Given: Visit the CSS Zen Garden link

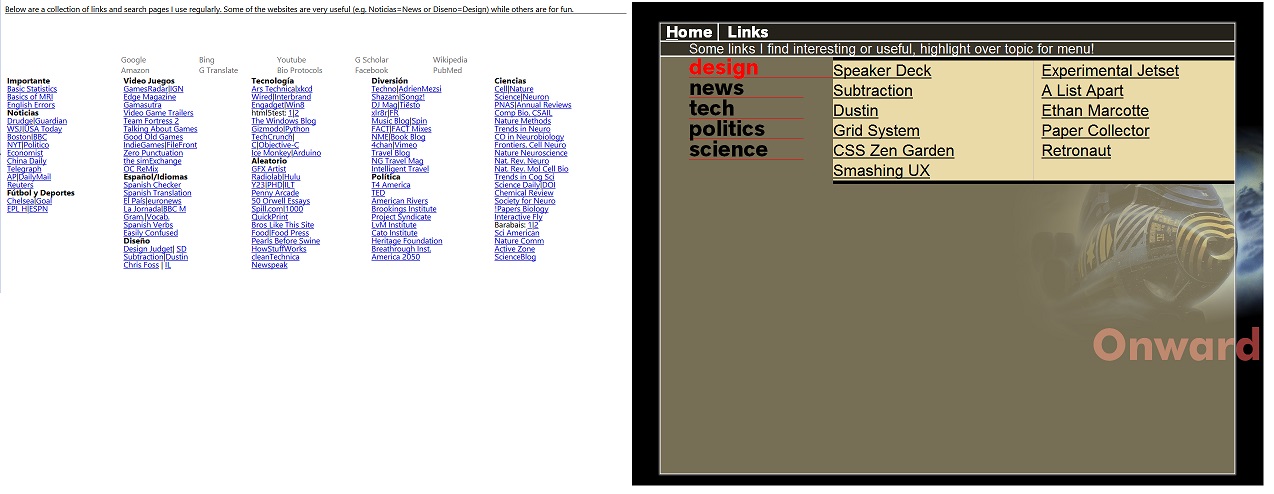Looking at the screenshot, I should point(893,151).
